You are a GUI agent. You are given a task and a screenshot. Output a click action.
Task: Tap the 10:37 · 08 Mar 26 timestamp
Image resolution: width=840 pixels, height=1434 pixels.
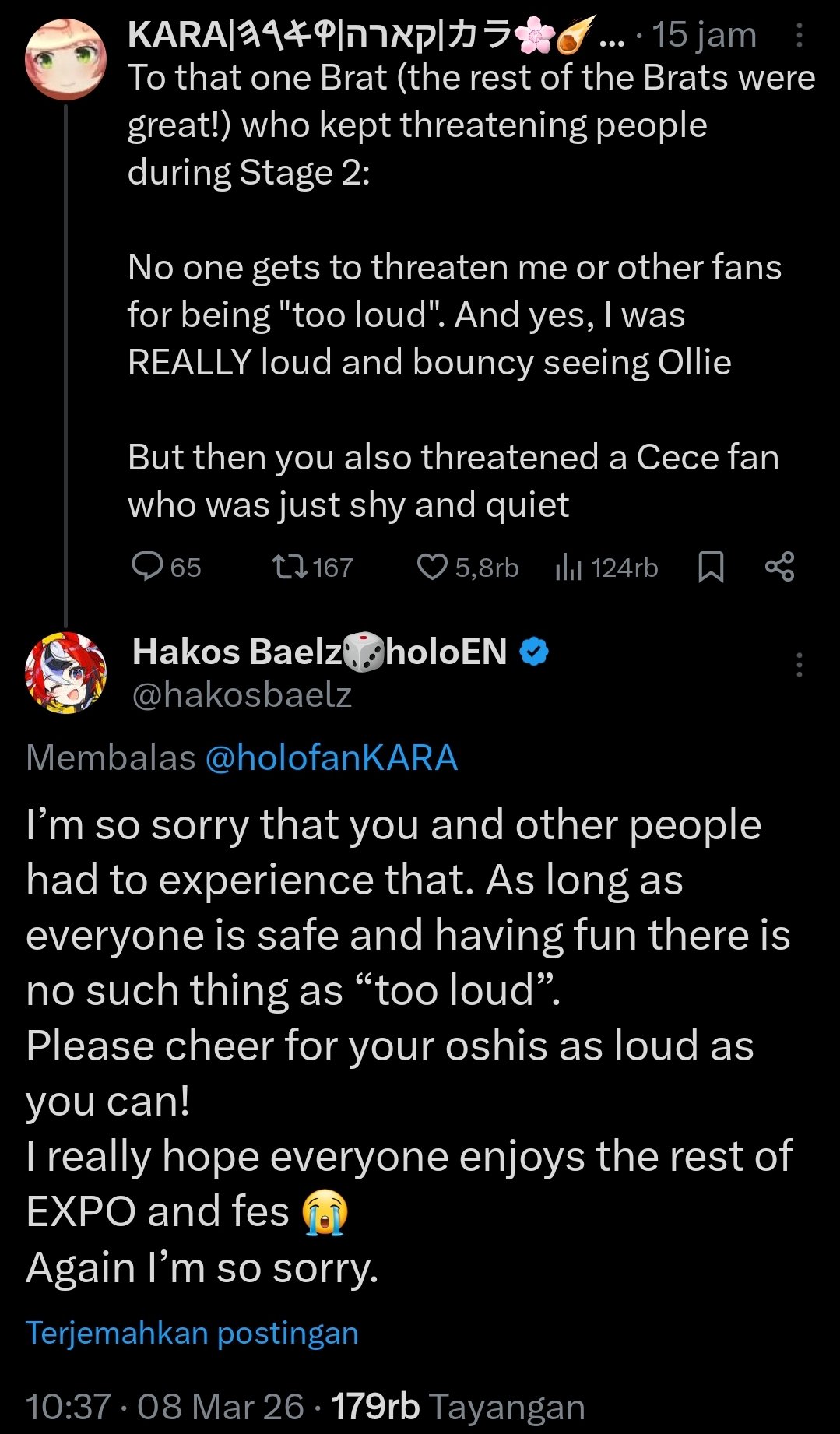pos(164,1407)
